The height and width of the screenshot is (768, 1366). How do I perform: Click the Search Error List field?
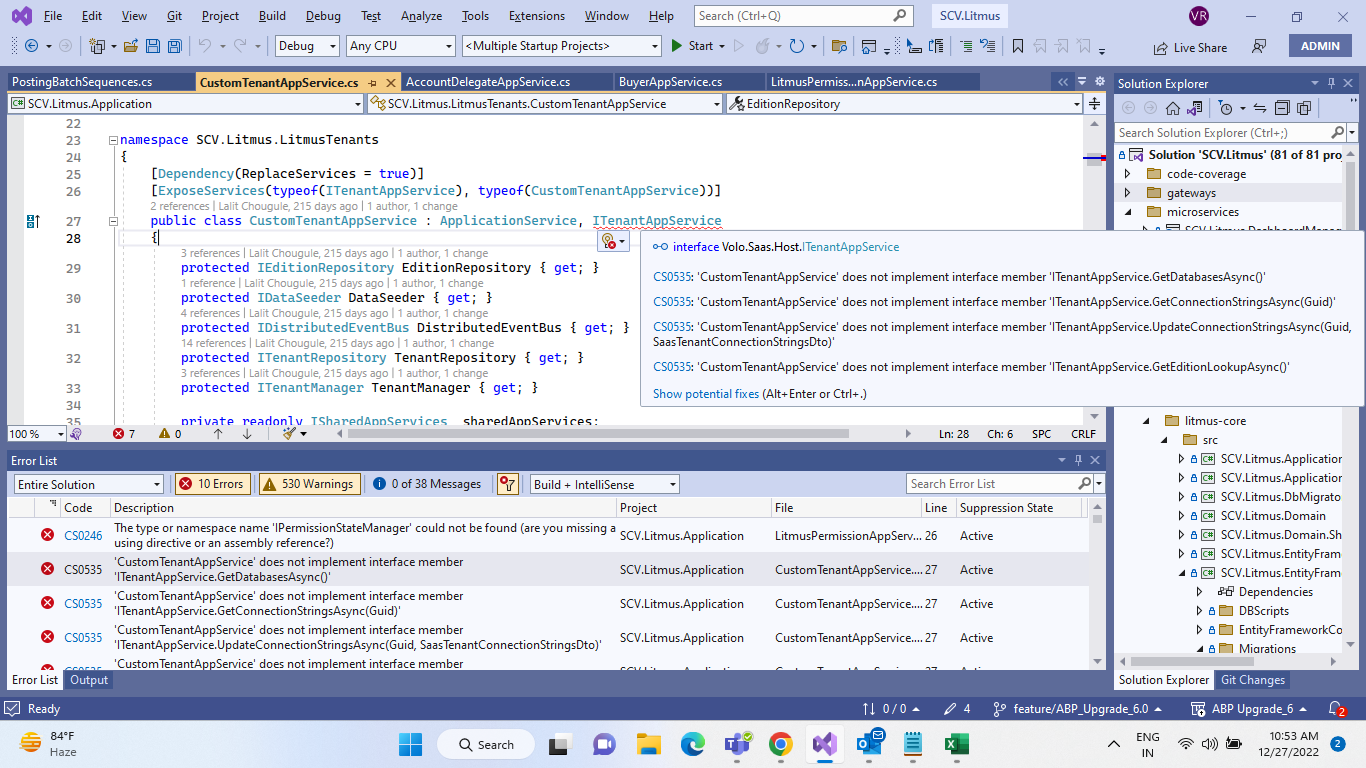[x=990, y=484]
